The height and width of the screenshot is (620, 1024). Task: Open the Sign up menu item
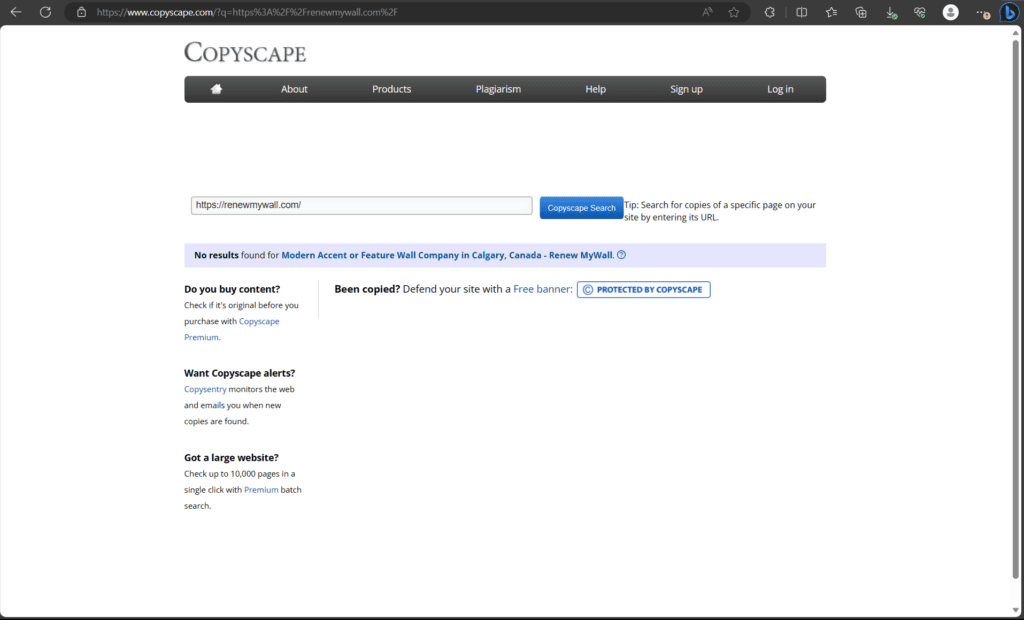[686, 89]
